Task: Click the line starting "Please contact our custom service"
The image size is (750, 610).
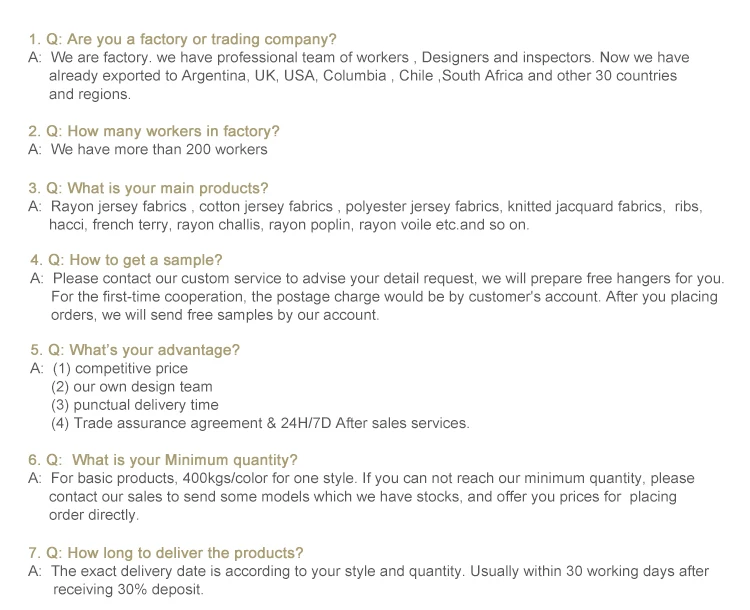Action: point(386,278)
